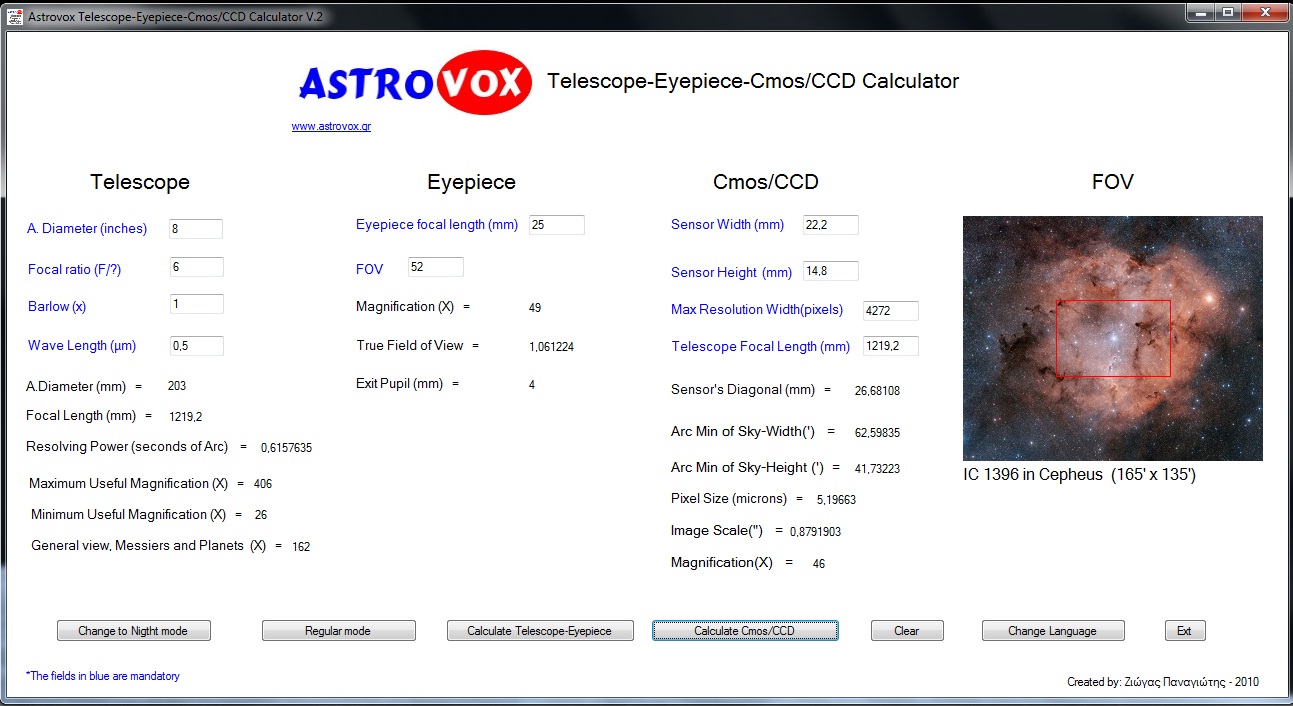Click the Exit button
This screenshot has width=1293, height=706.
1185,631
